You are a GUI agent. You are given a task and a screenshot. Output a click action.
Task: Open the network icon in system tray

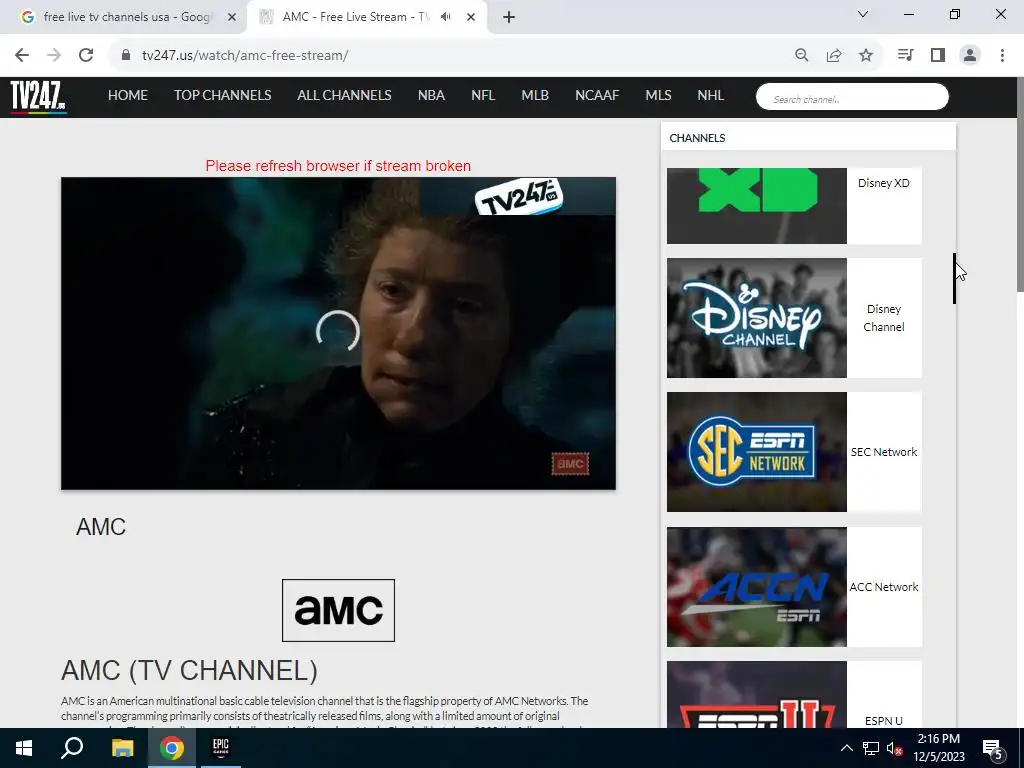(x=871, y=748)
